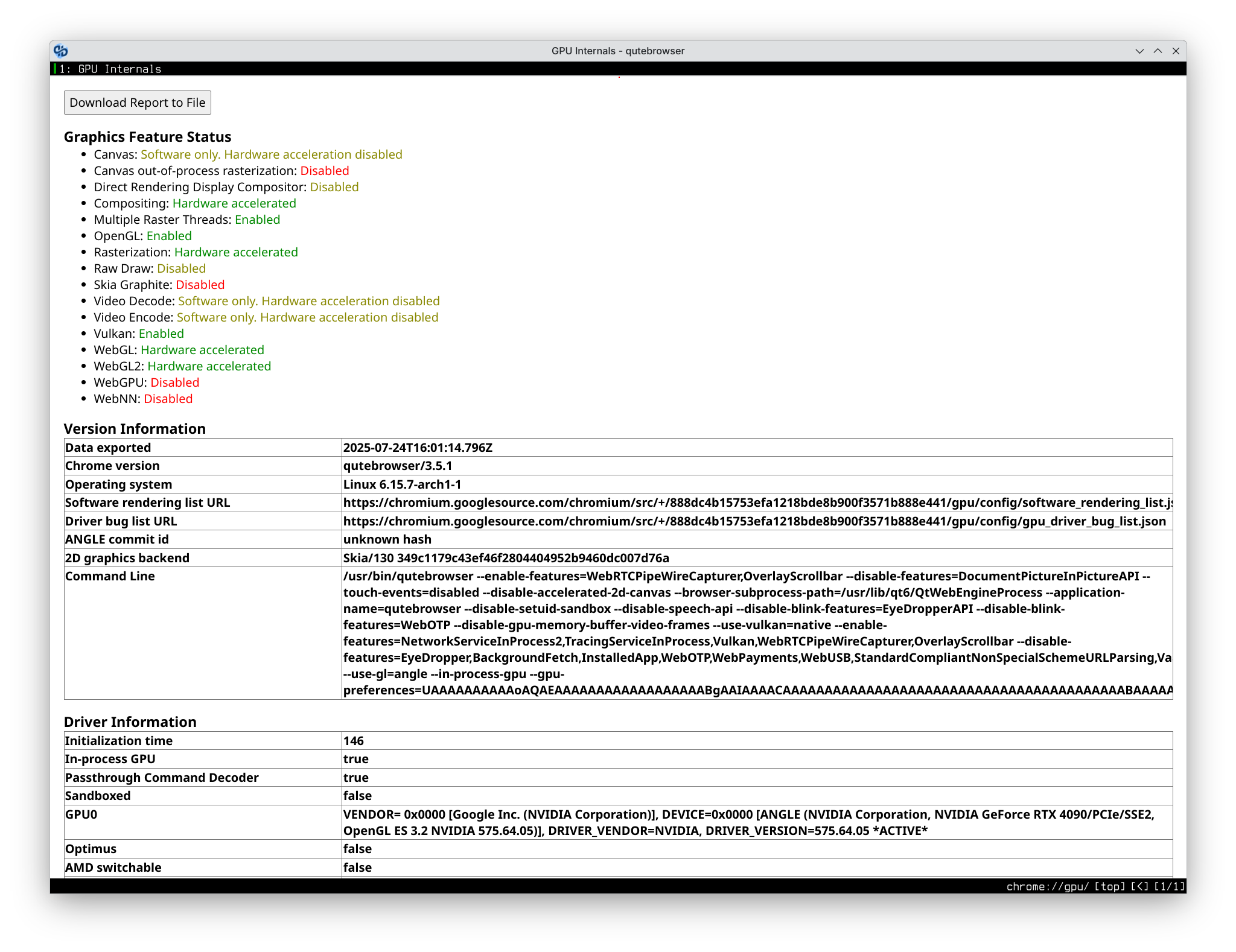This screenshot has width=1236, height=952.
Task: Click Vulkan Enabled status
Action: [x=161, y=334]
